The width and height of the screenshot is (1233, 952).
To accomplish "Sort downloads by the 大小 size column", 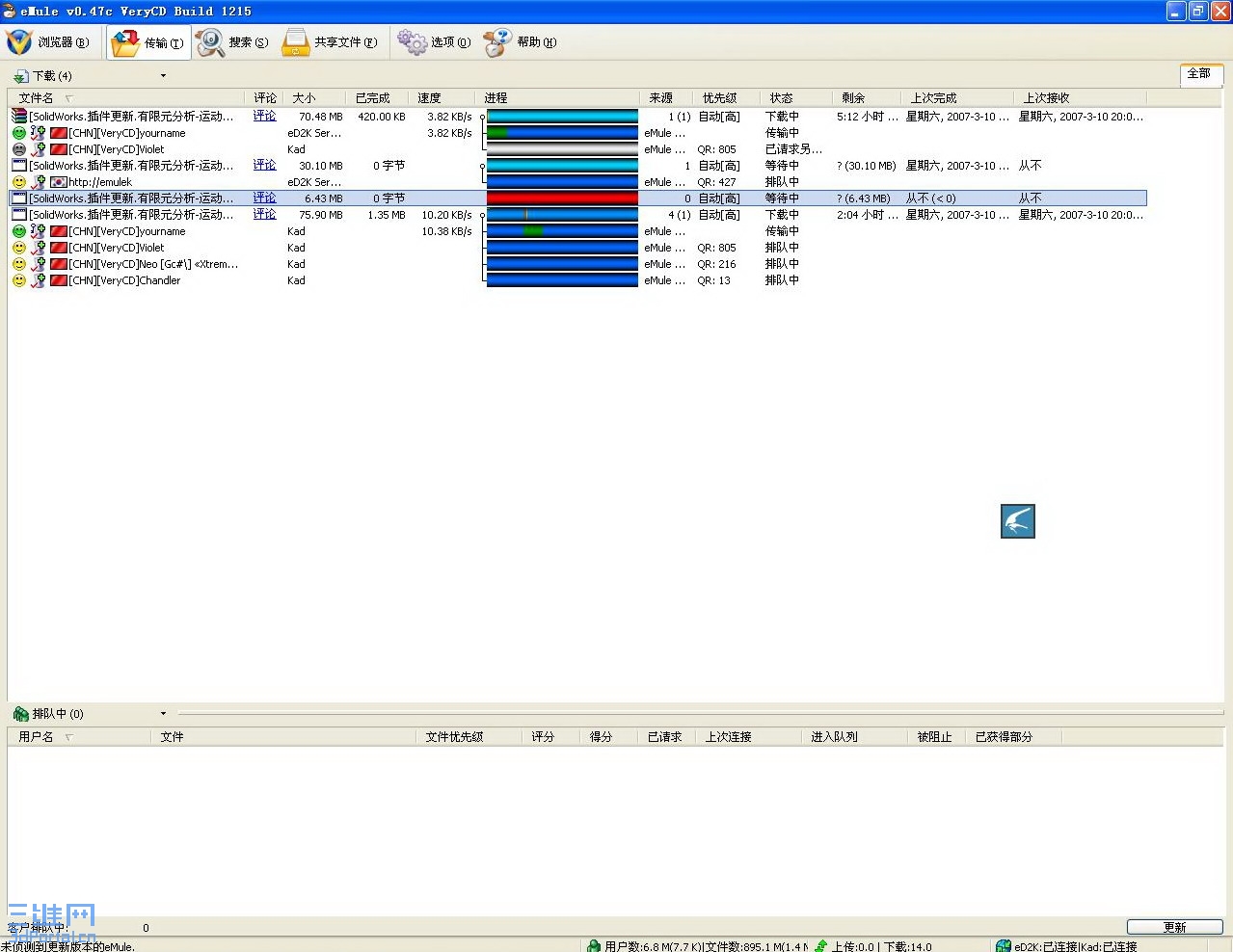I will [x=315, y=98].
